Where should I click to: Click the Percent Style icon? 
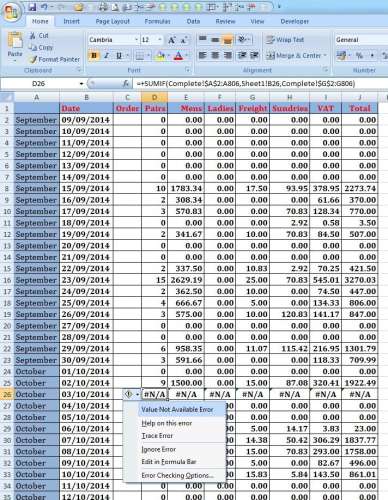pyautogui.click(x=359, y=55)
